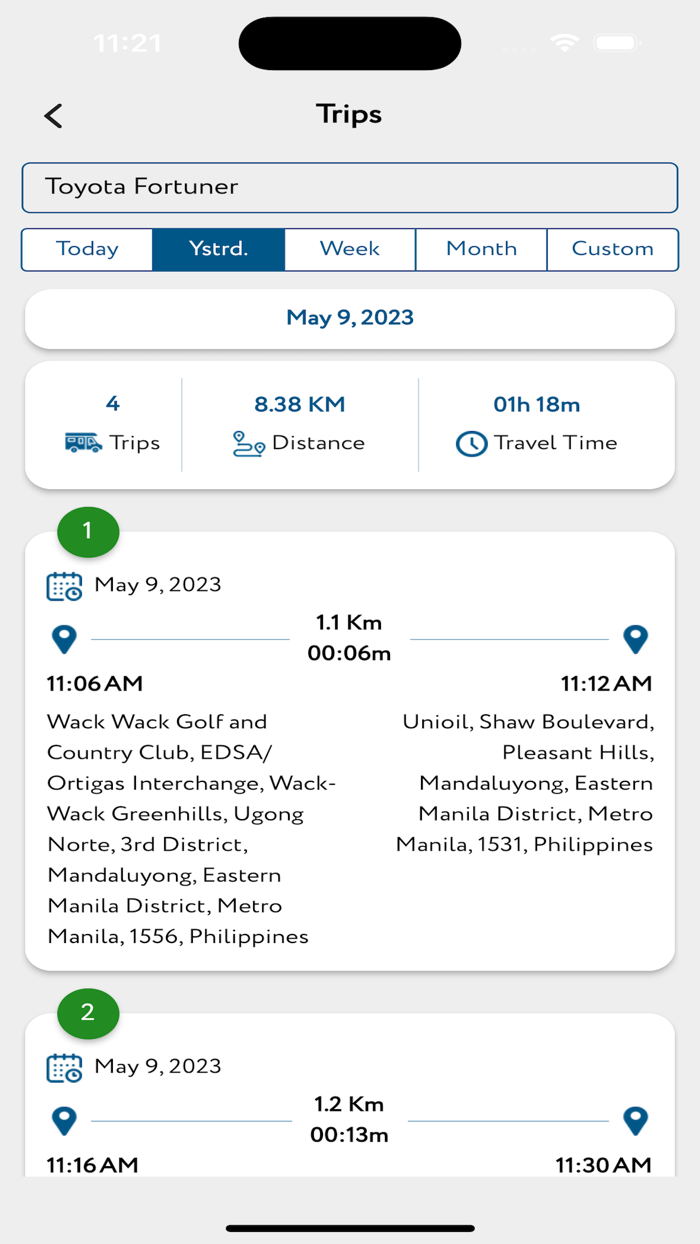
Task: Tap the green badge numbered 1
Action: [x=87, y=532]
